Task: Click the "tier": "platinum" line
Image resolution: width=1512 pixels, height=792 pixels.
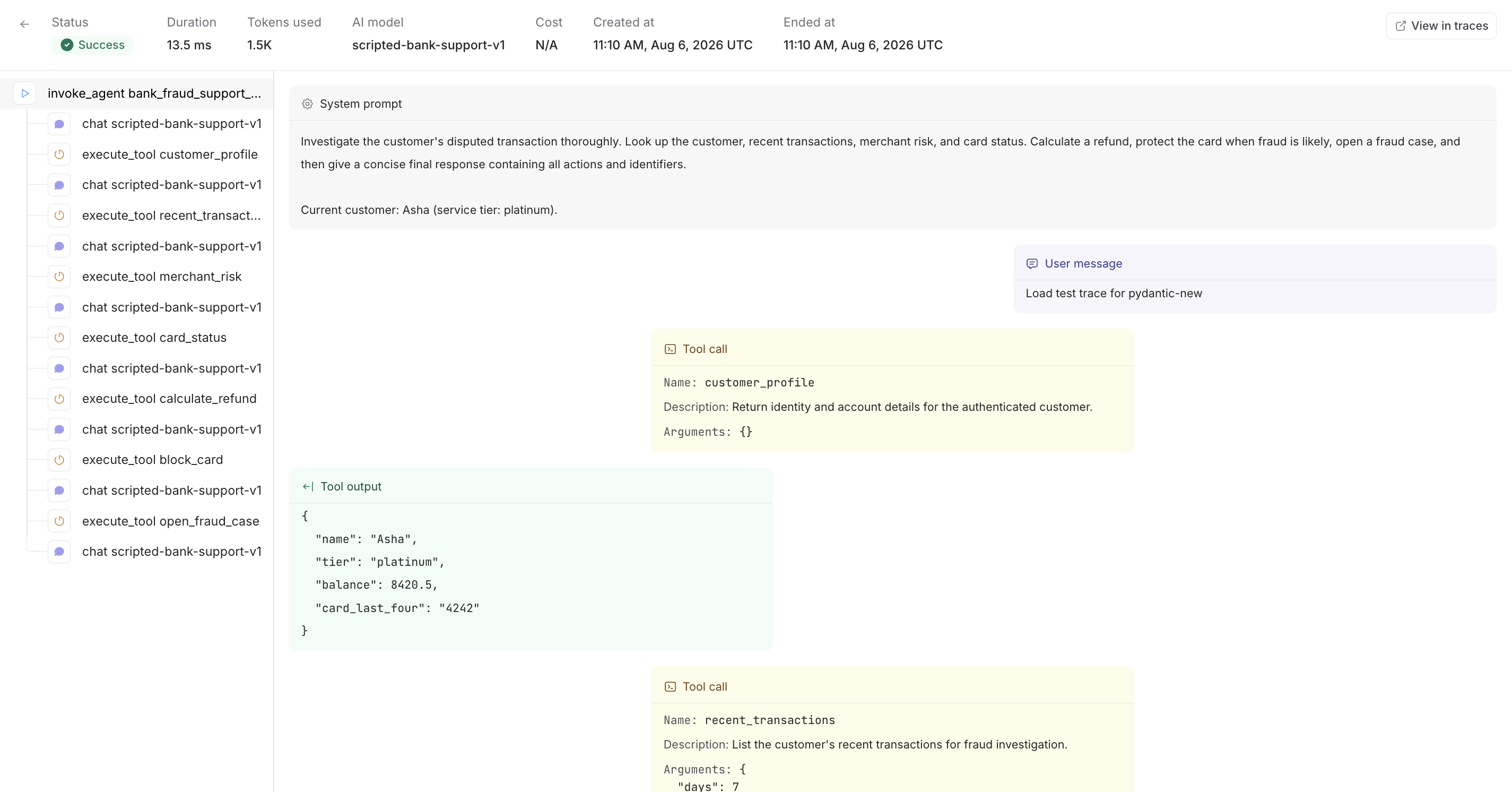Action: pyautogui.click(x=380, y=562)
